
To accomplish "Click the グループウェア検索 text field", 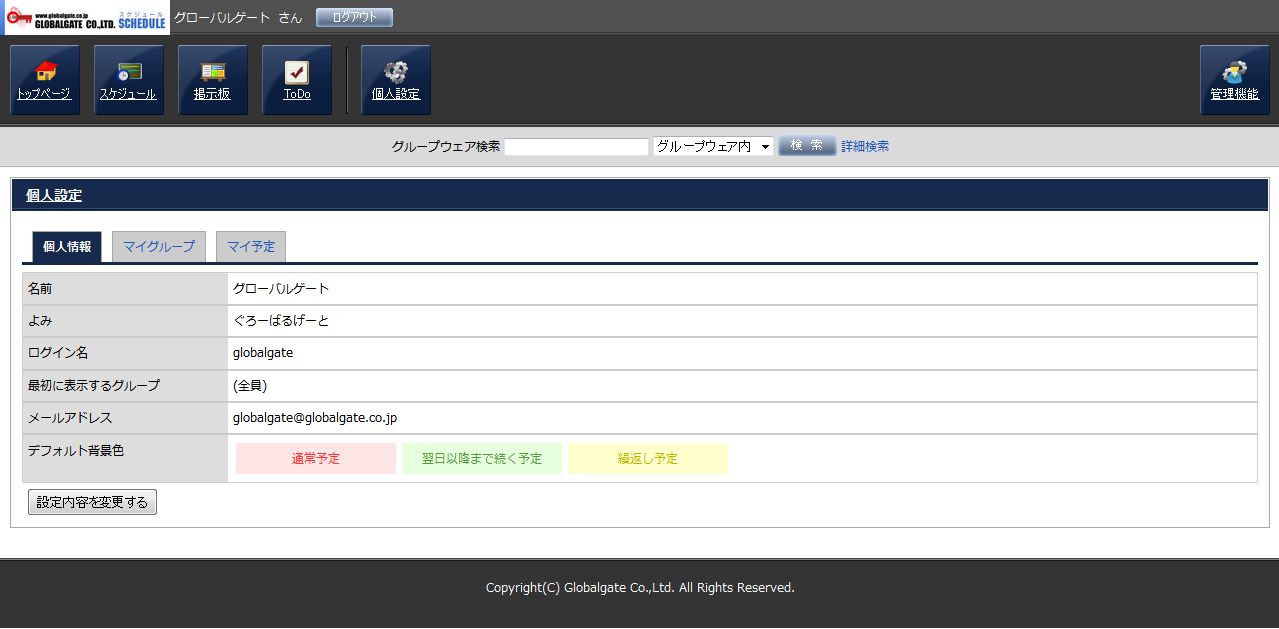I will [576, 146].
